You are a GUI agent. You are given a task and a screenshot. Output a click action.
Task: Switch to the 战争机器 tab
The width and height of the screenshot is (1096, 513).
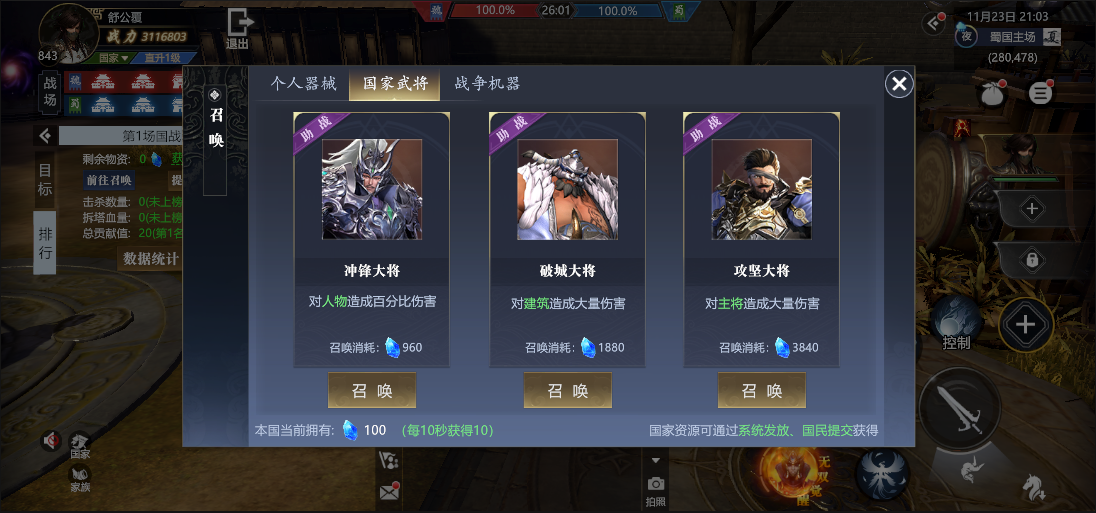pos(487,84)
